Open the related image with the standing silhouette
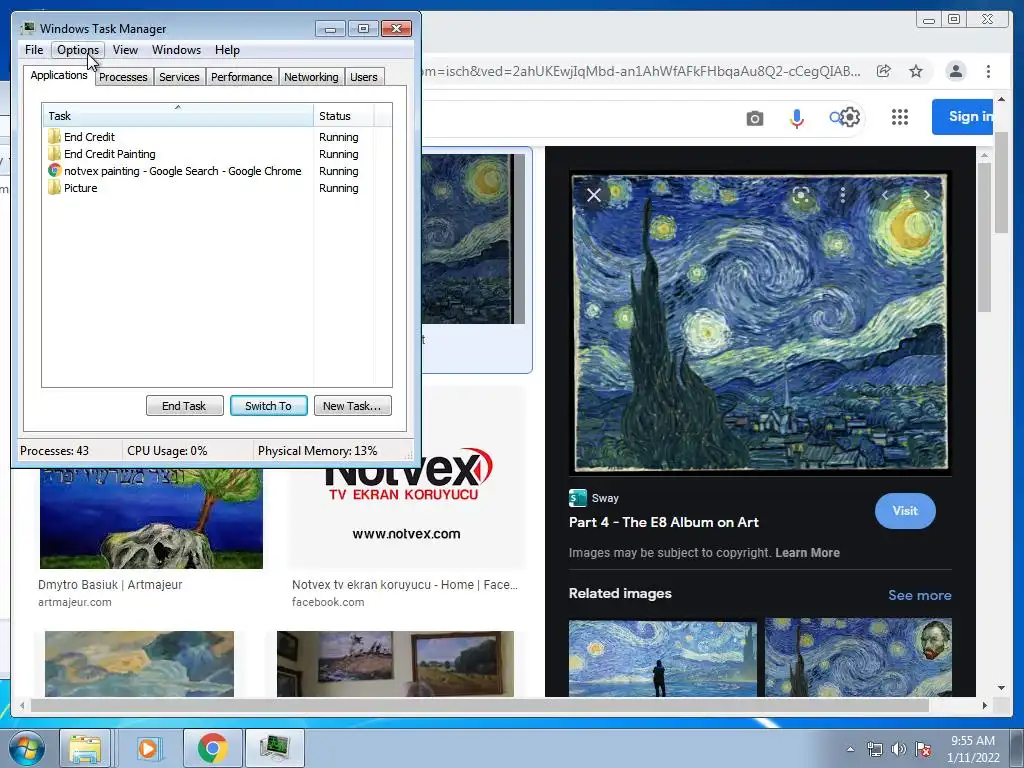This screenshot has height=768, width=1024. 663,657
